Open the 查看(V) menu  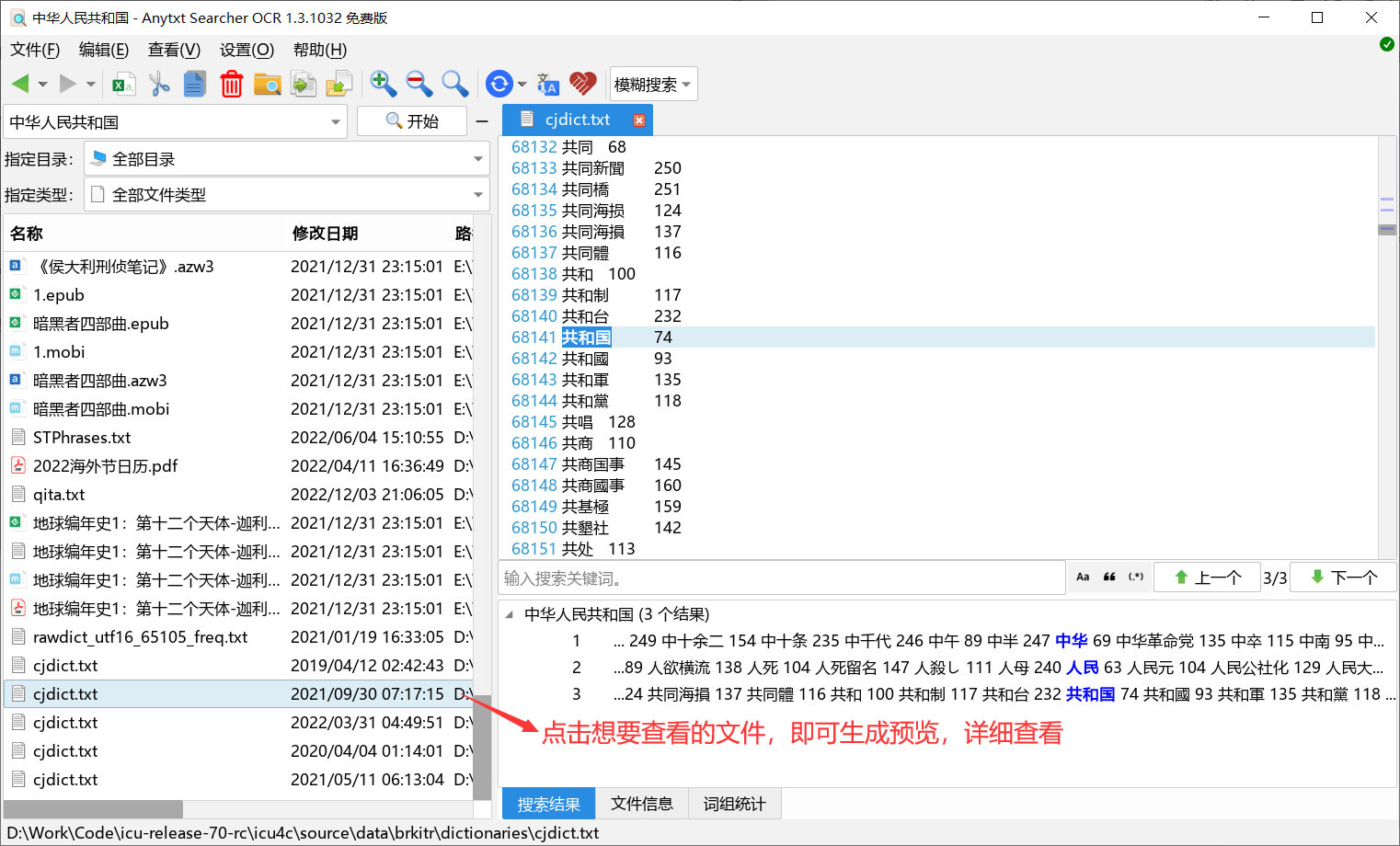click(174, 50)
